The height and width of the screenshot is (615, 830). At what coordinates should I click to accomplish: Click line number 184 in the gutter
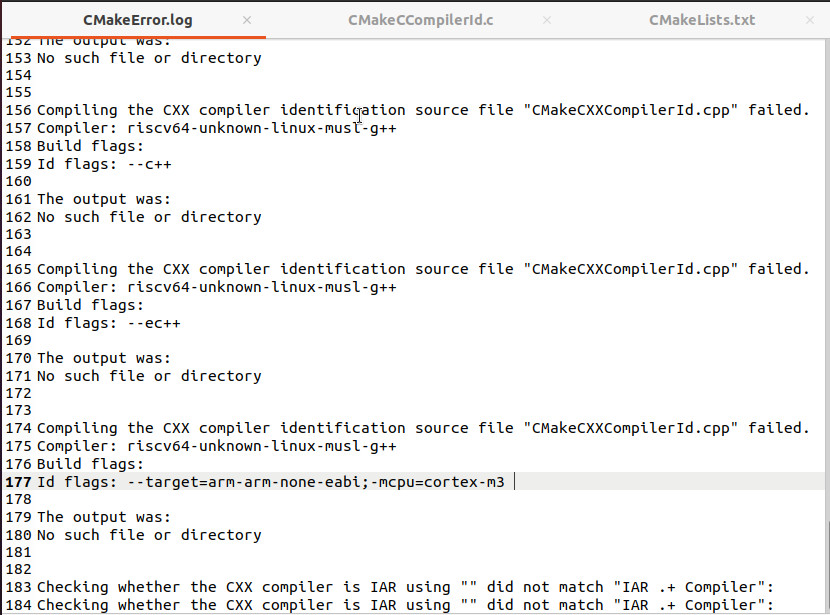pyautogui.click(x=18, y=605)
